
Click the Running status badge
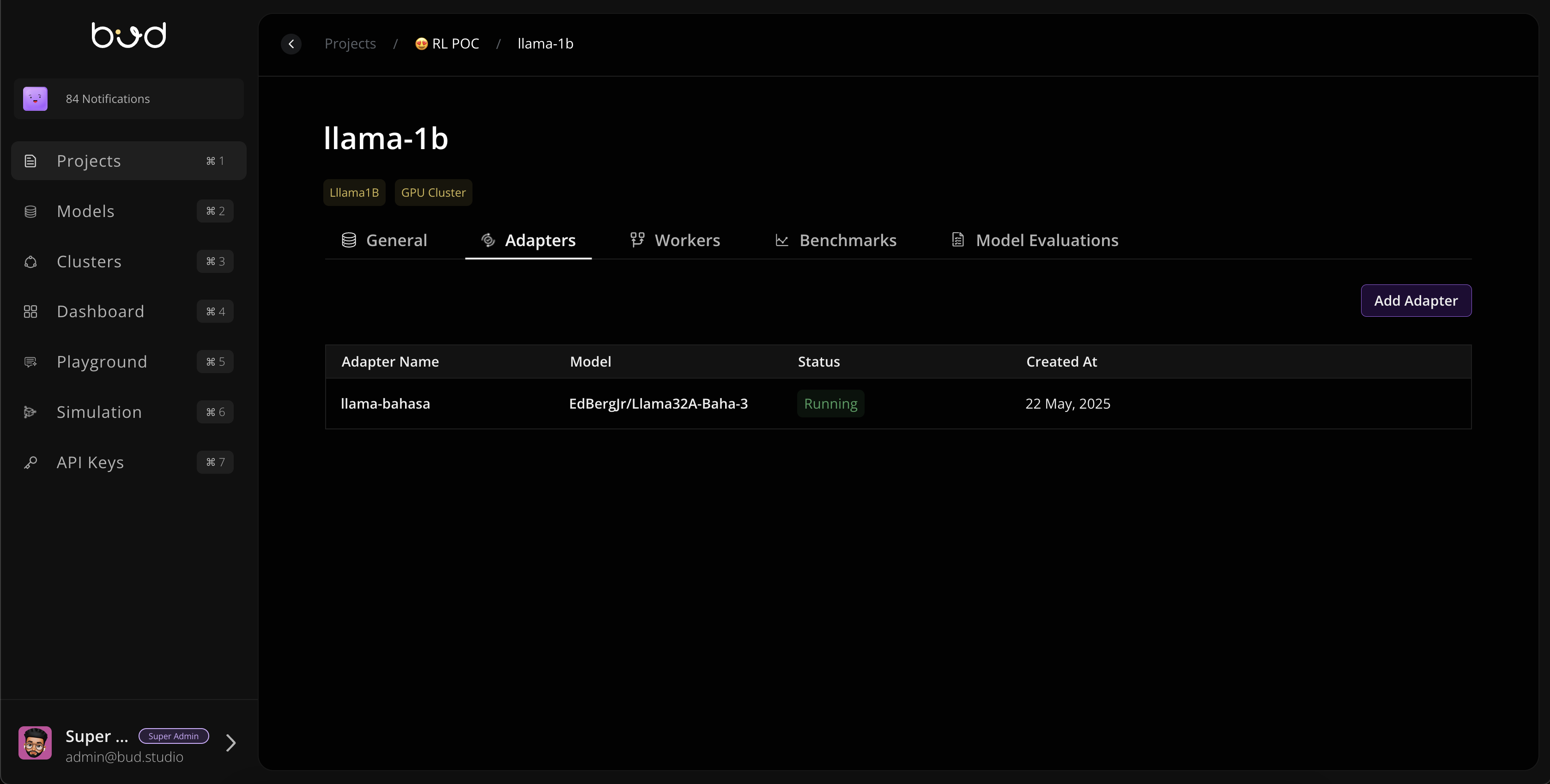[x=830, y=404]
